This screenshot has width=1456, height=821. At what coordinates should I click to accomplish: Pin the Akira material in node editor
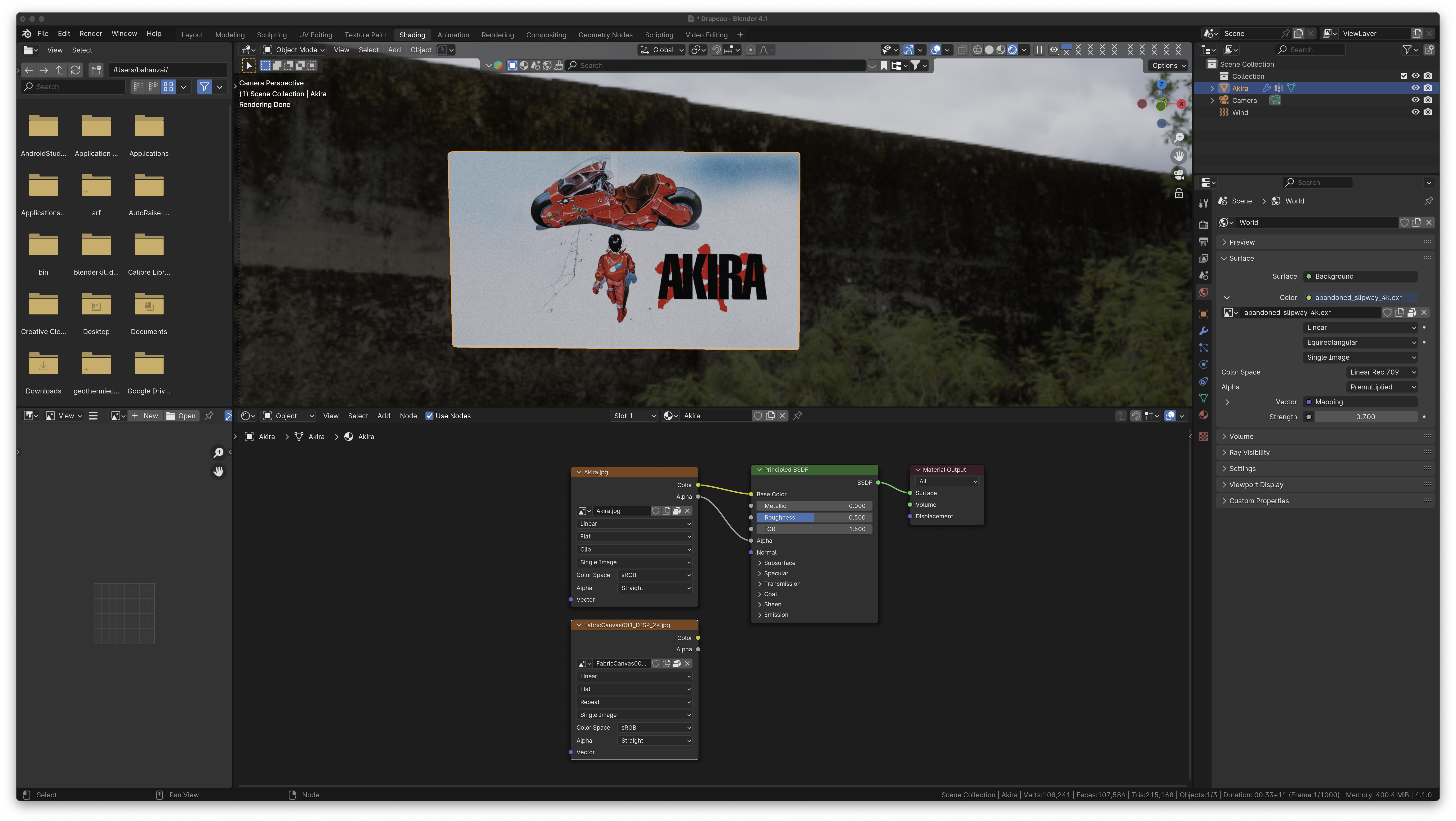tap(798, 416)
